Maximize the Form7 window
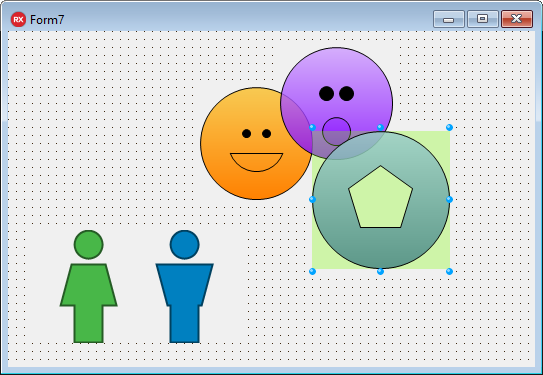This screenshot has height=375, width=543. pyautogui.click(x=483, y=19)
